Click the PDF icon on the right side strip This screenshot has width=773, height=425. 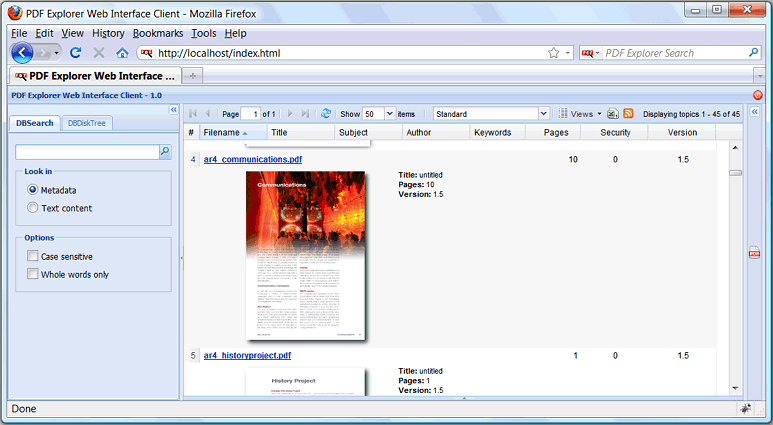754,252
